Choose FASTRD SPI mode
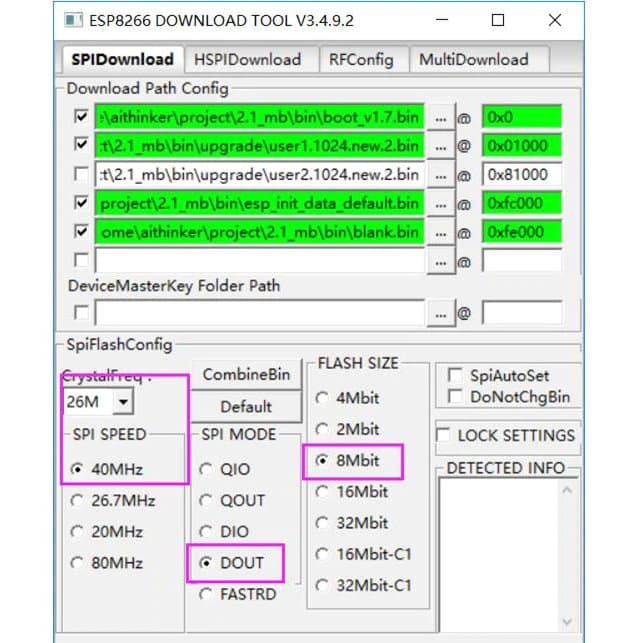Screen dimensions: 643x643 coord(238,594)
